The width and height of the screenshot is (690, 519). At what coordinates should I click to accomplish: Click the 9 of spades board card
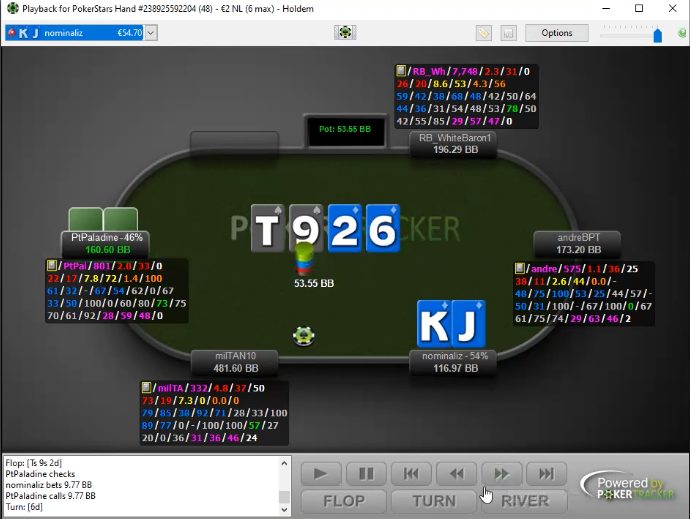tap(306, 228)
